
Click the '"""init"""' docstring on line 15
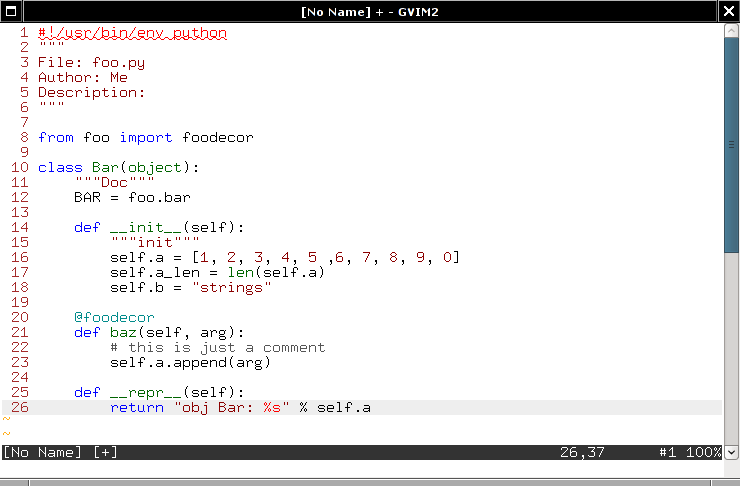tap(155, 243)
